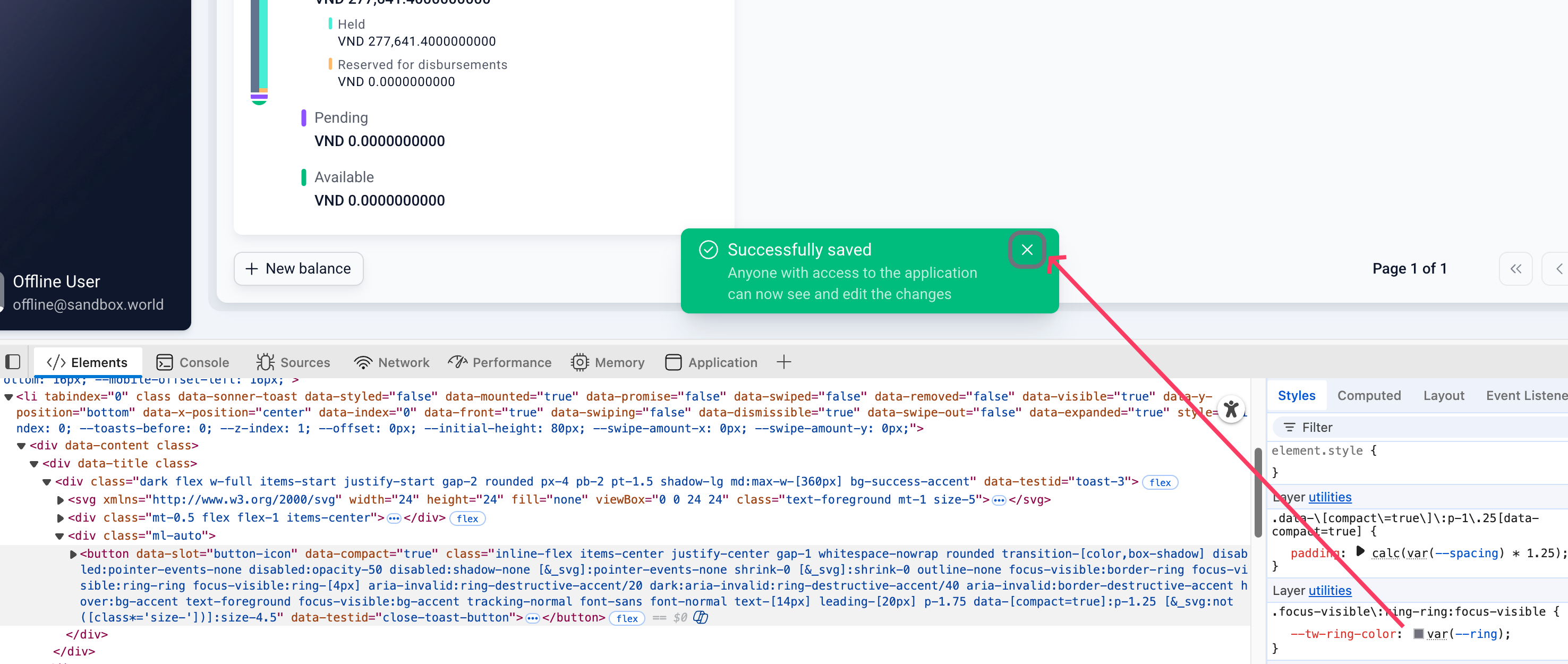This screenshot has width=1568, height=664.
Task: Open the Network tab
Action: click(391, 362)
